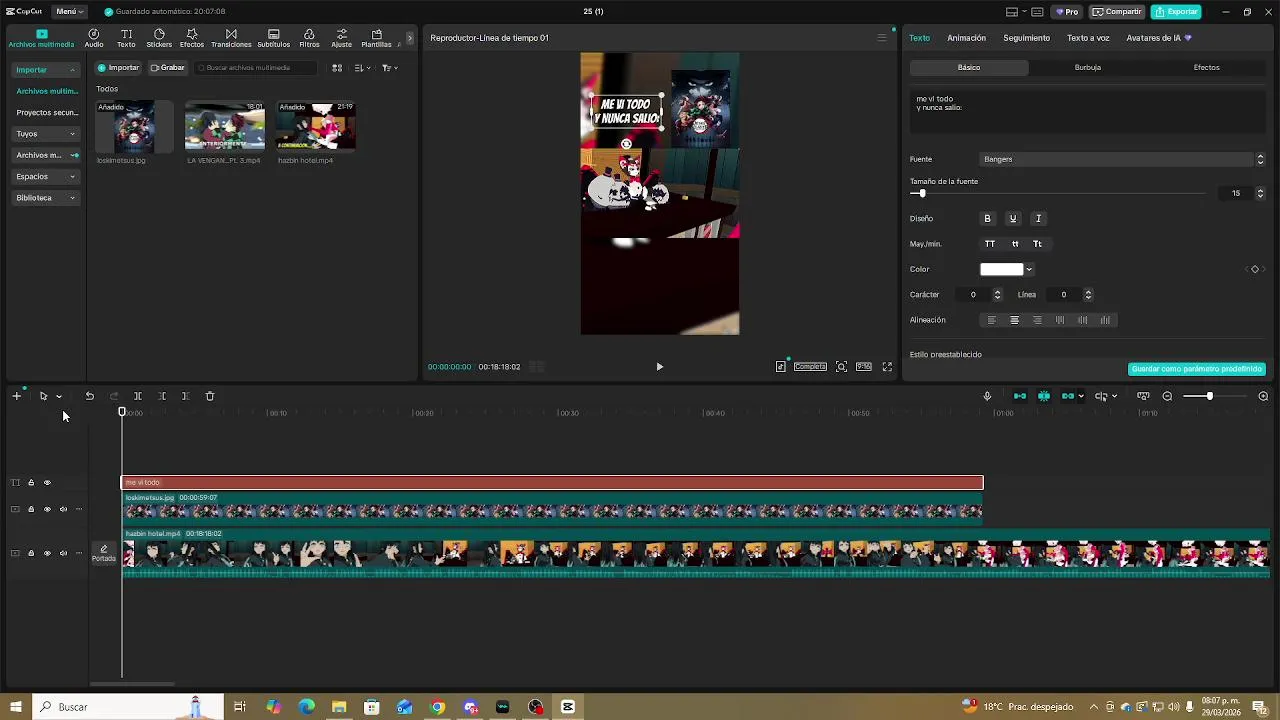Image resolution: width=1280 pixels, height=720 pixels.
Task: Open the Ajuste panel
Action: pyautogui.click(x=341, y=38)
